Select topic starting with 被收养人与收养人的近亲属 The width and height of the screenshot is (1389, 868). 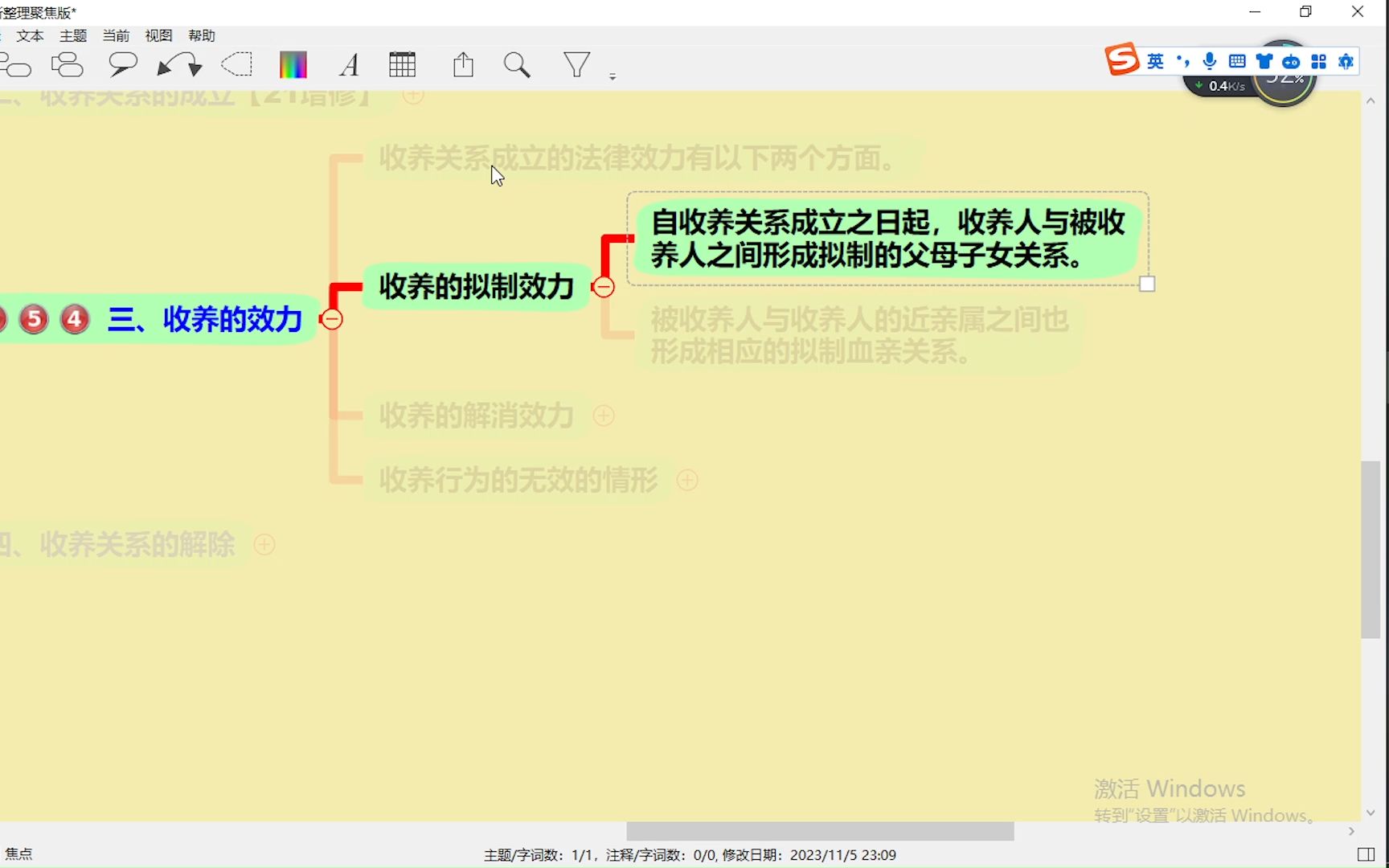pos(859,335)
